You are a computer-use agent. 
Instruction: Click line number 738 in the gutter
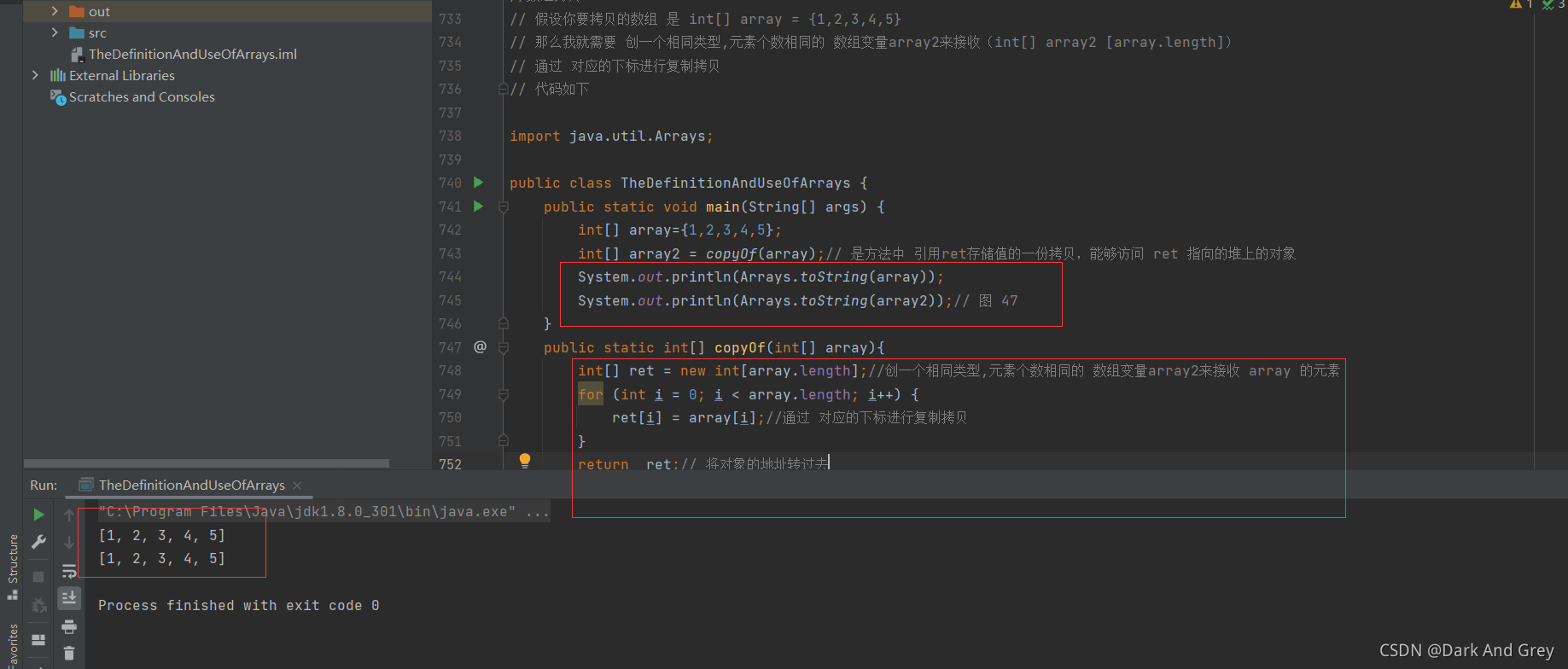450,136
